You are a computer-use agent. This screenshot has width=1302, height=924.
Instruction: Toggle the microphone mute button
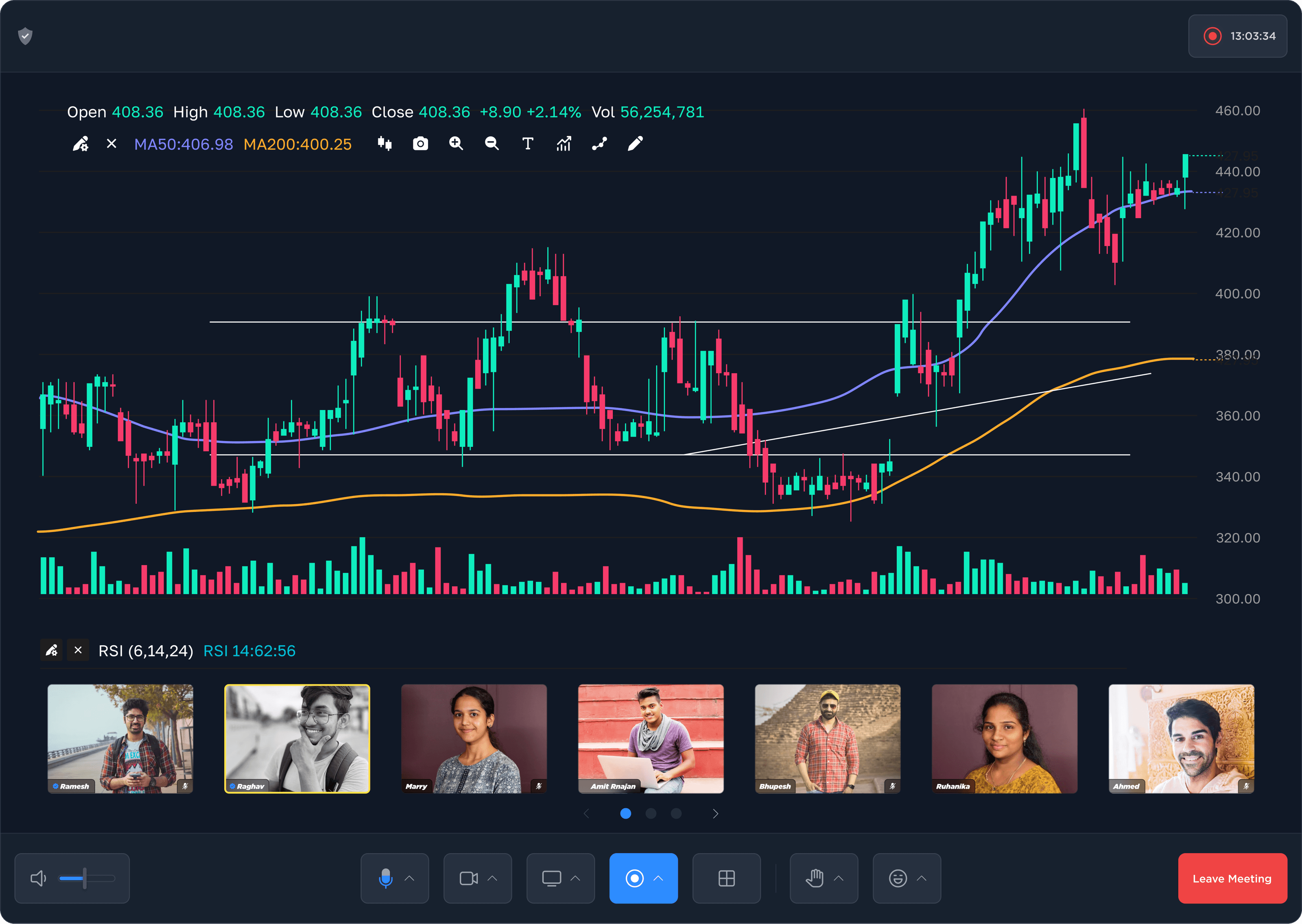pos(385,878)
